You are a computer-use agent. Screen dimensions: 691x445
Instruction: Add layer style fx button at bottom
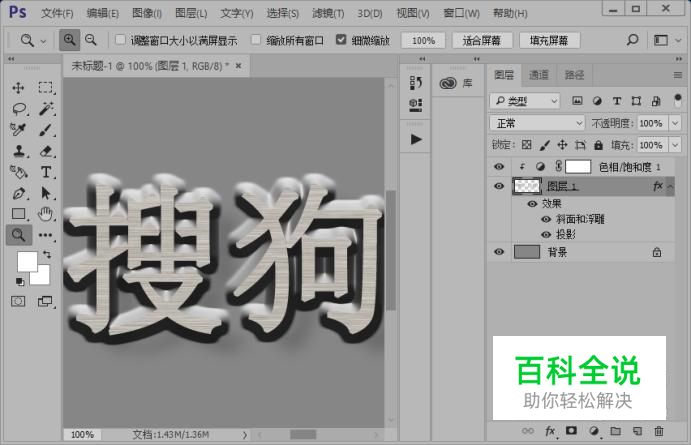tap(550, 431)
